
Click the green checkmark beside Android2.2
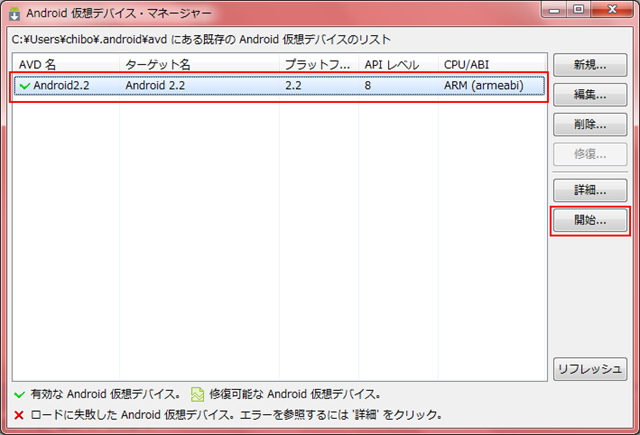25,86
